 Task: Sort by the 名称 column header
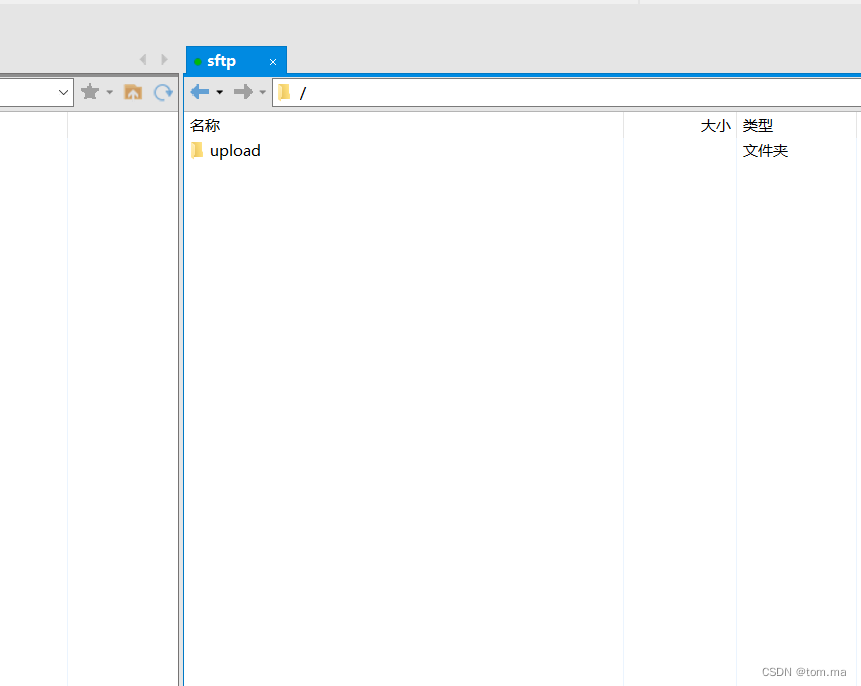coord(404,126)
